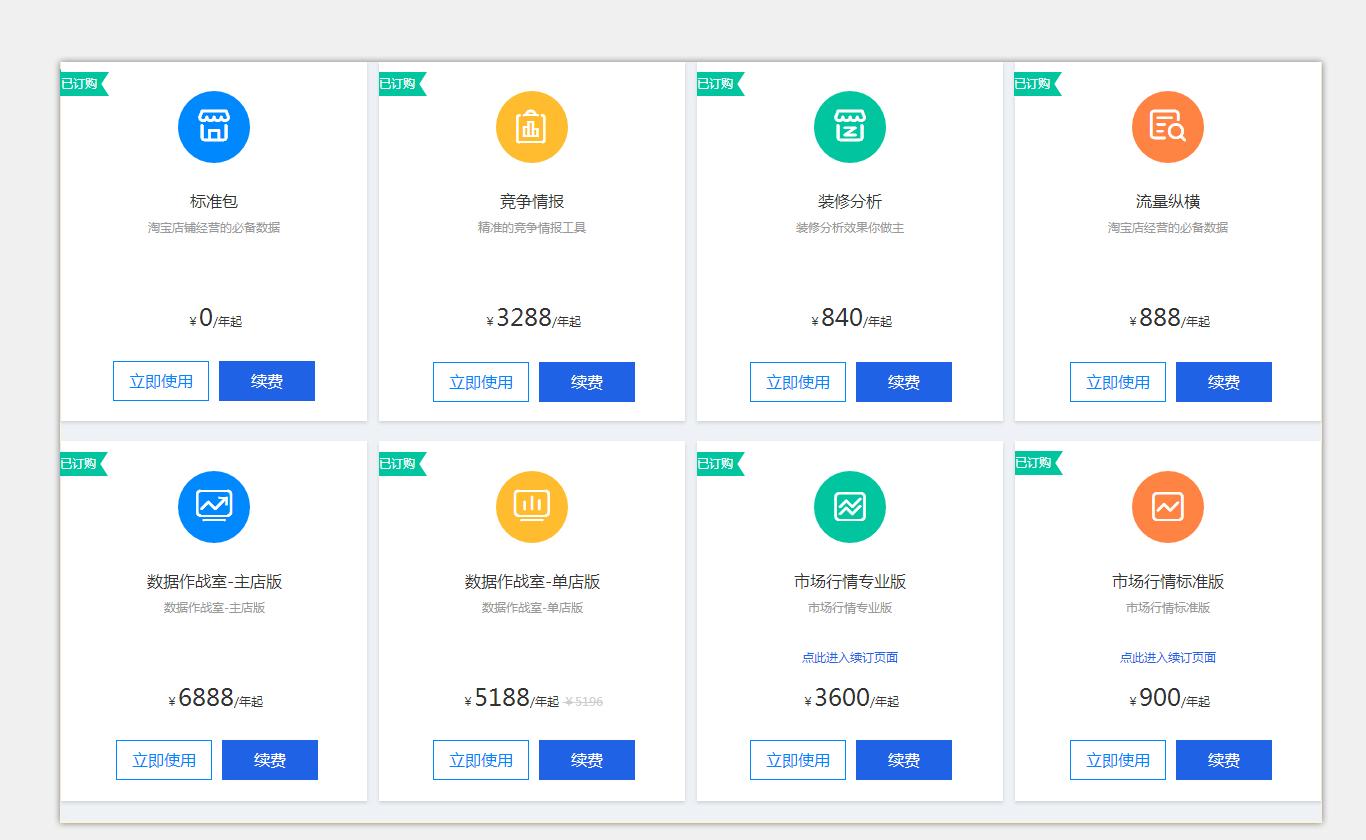Renew 竞争情报 with the 续费 button

[587, 382]
